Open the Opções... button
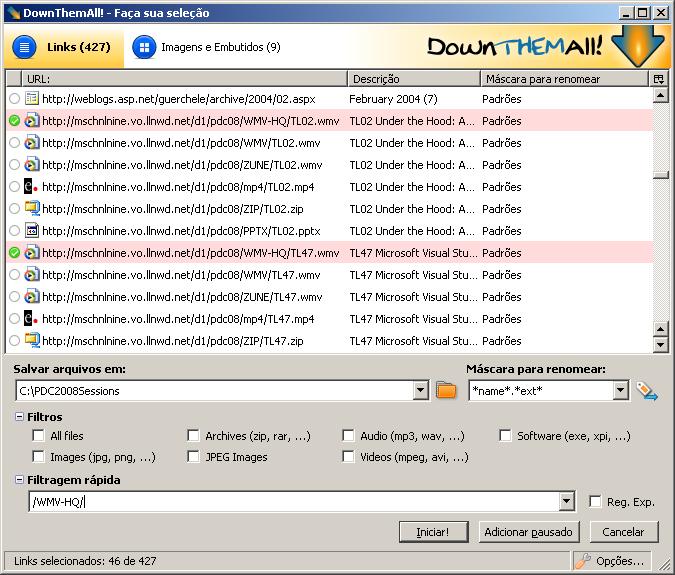Image resolution: width=675 pixels, height=575 pixels. point(612,561)
